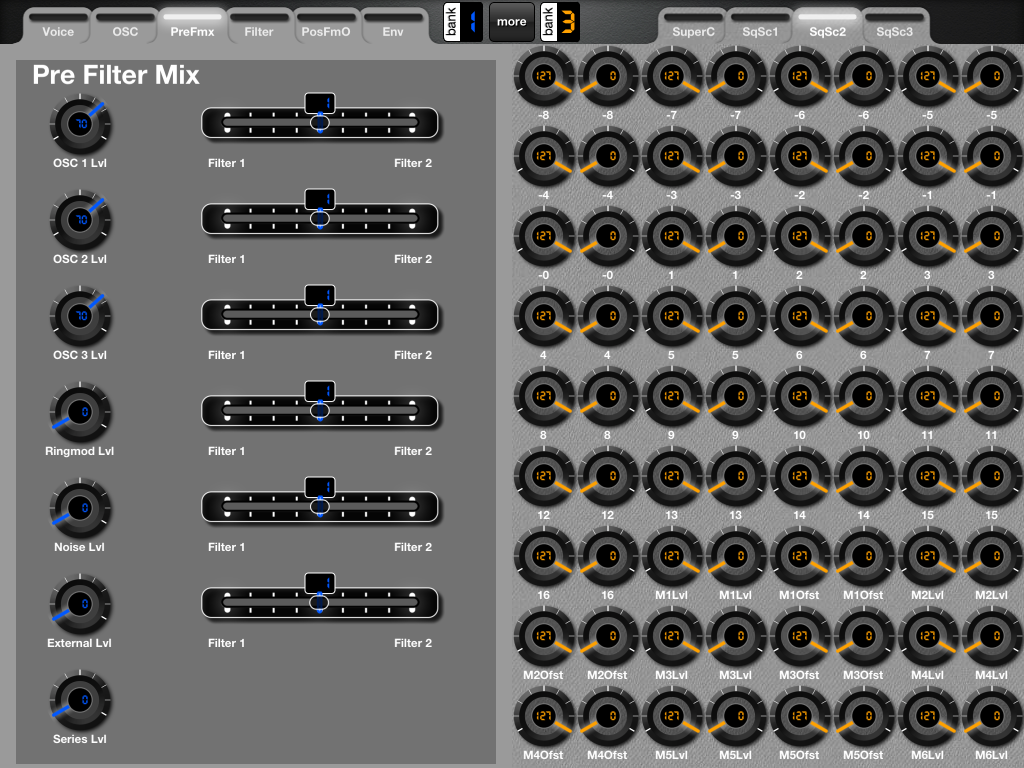Click the step 6 knob showing 0

(x=863, y=316)
